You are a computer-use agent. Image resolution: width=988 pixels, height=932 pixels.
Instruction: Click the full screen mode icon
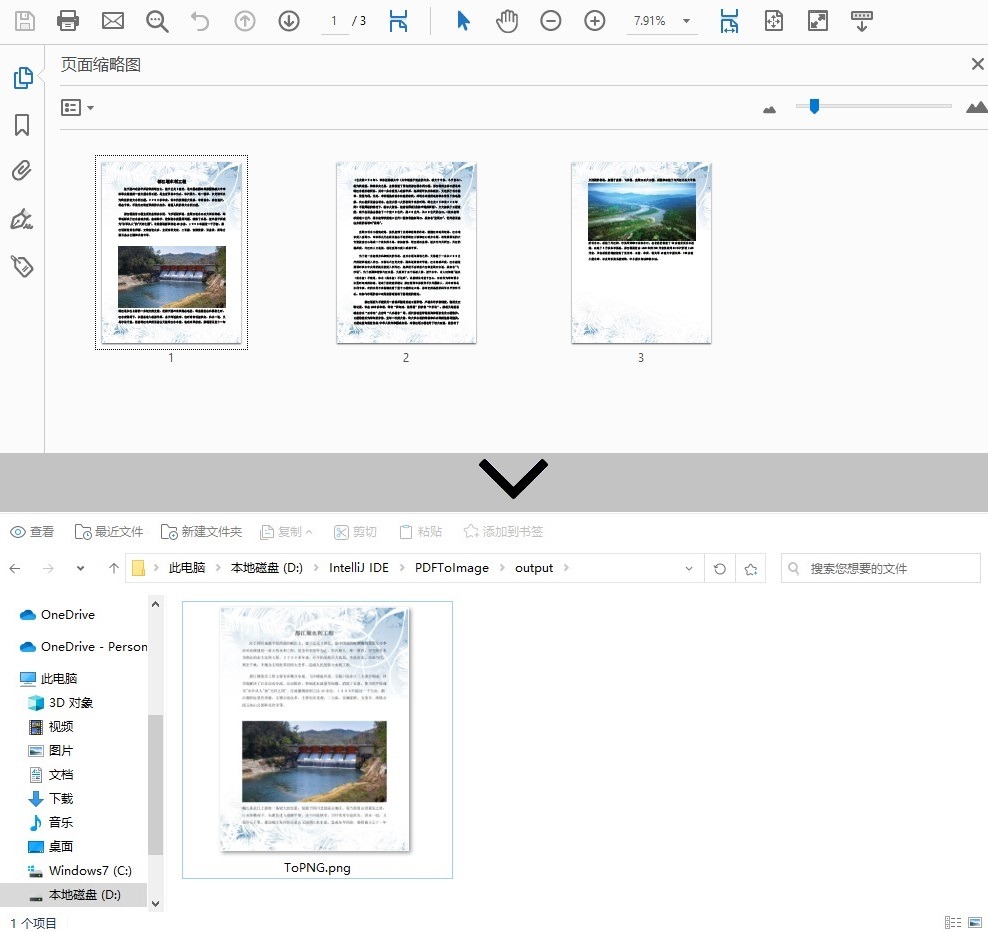(x=818, y=21)
